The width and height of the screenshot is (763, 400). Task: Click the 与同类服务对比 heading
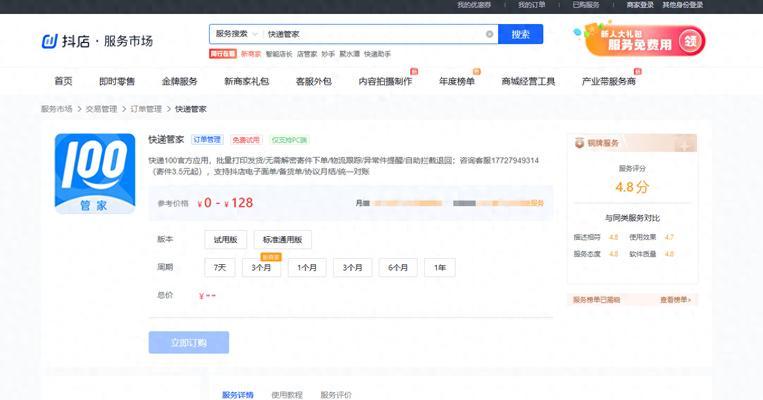pos(632,218)
